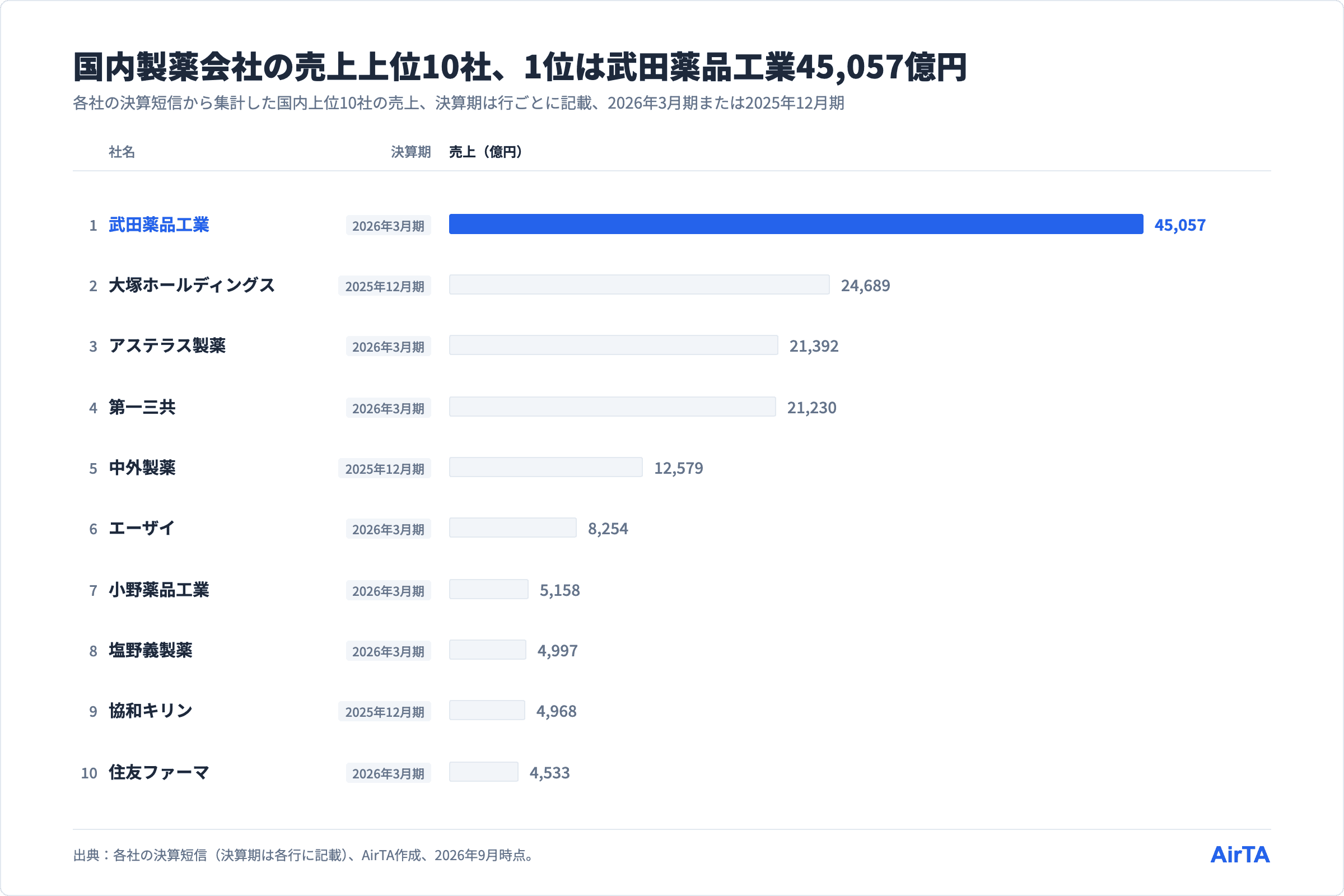Click the value 21,230
1344x896 pixels.
click(x=811, y=408)
